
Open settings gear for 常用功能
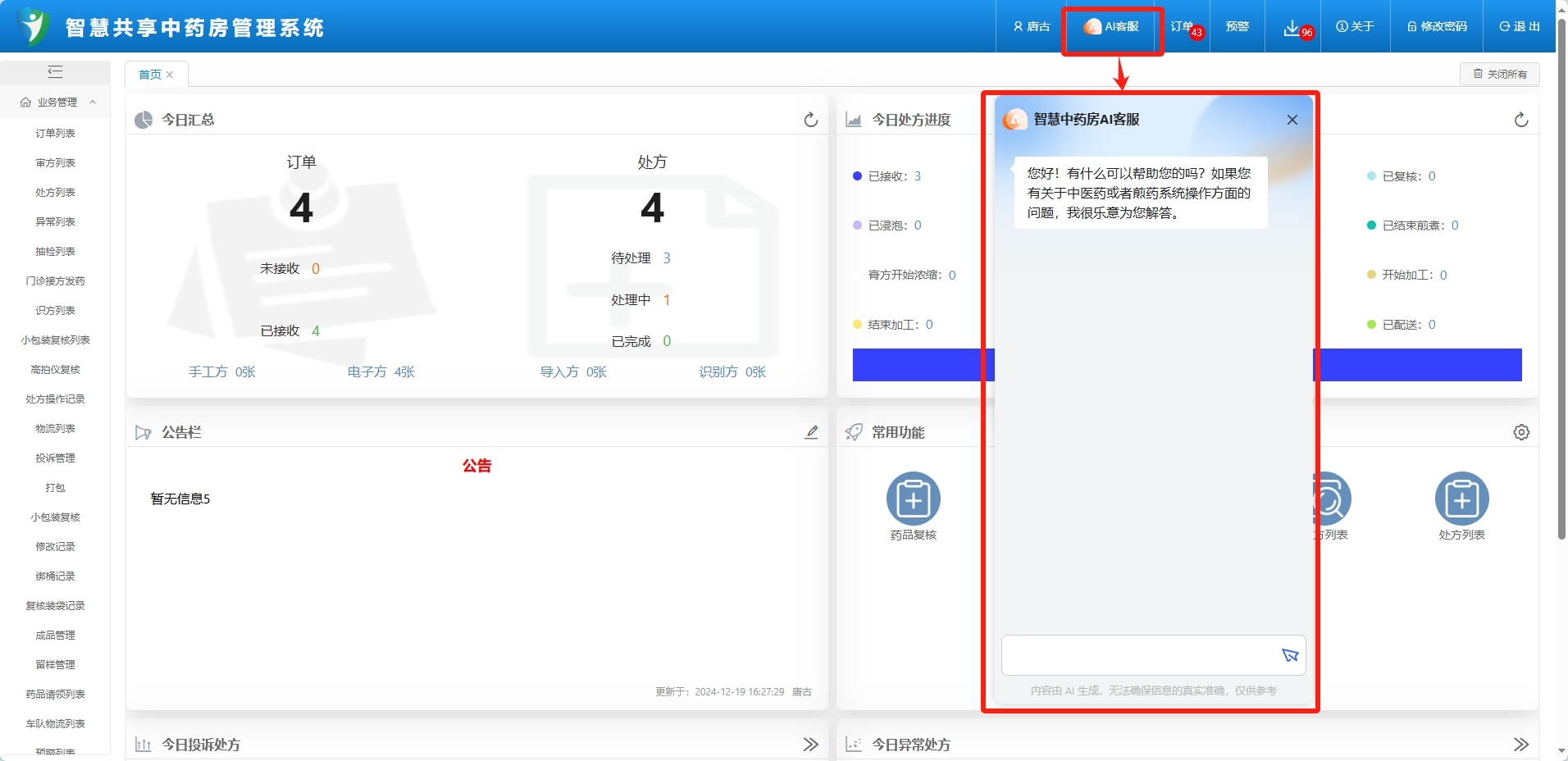[1520, 432]
